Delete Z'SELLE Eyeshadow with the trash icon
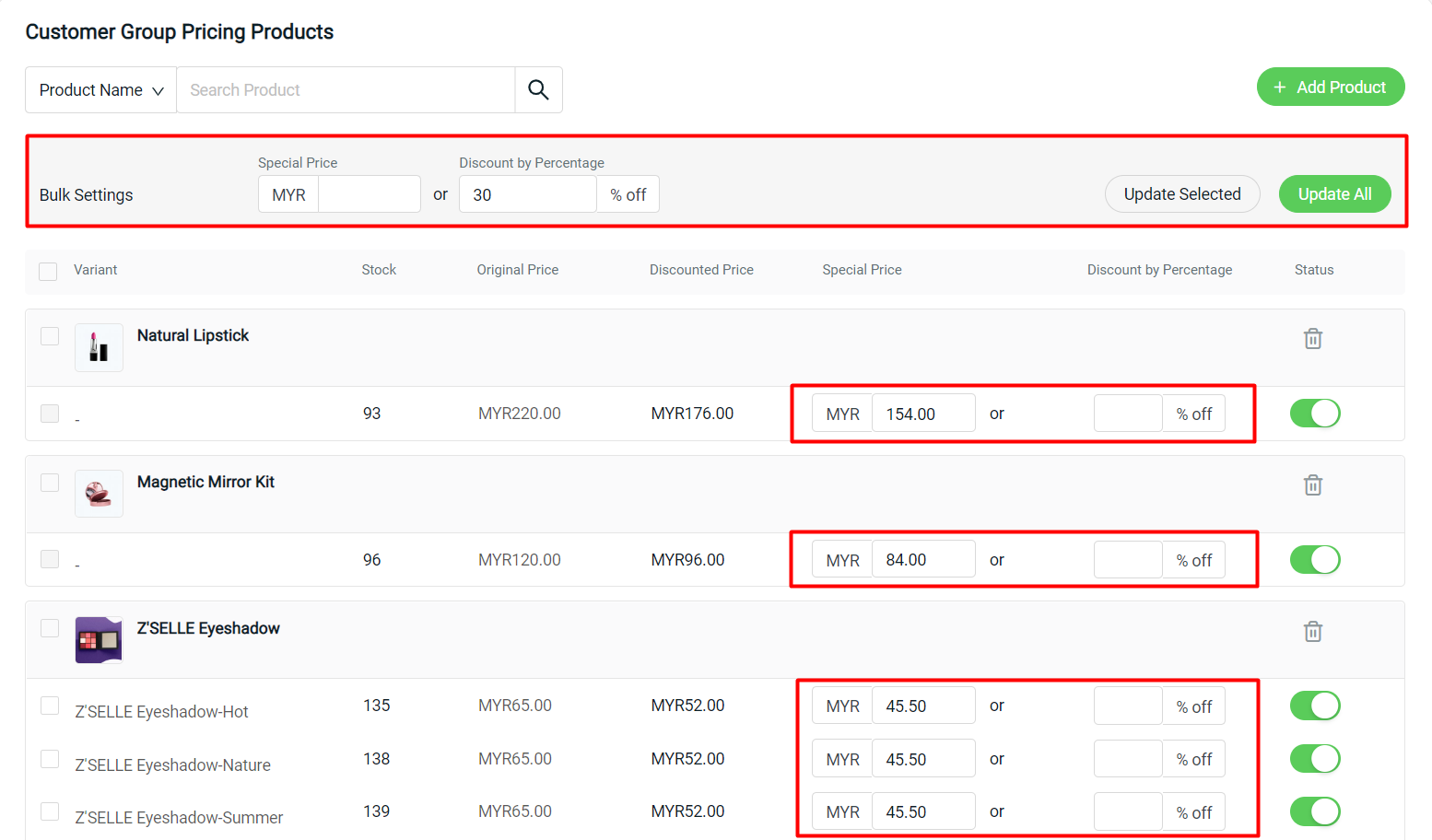 tap(1312, 631)
